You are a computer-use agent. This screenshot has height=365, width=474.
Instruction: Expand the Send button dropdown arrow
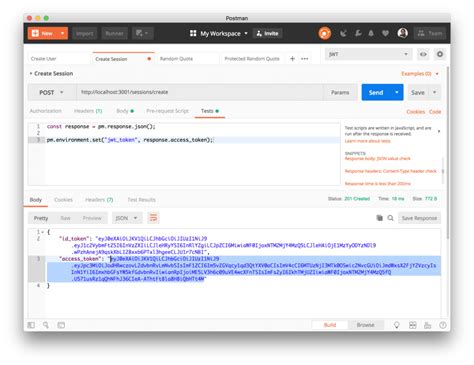click(x=397, y=92)
